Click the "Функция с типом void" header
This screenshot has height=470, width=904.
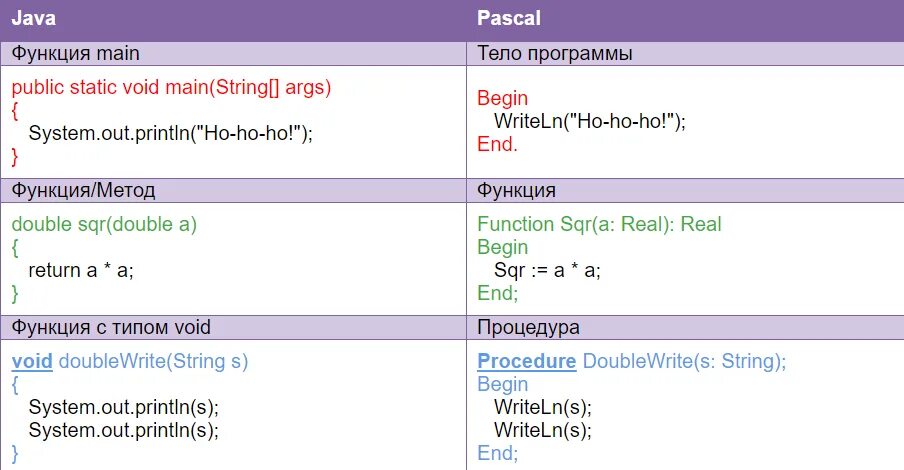[111, 327]
